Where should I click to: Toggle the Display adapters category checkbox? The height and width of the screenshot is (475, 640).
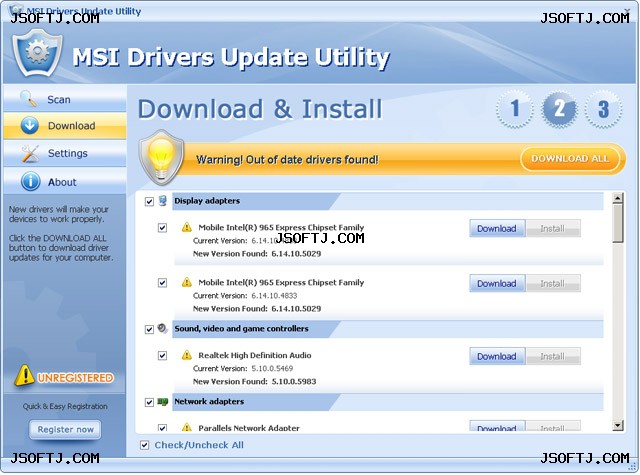point(149,202)
